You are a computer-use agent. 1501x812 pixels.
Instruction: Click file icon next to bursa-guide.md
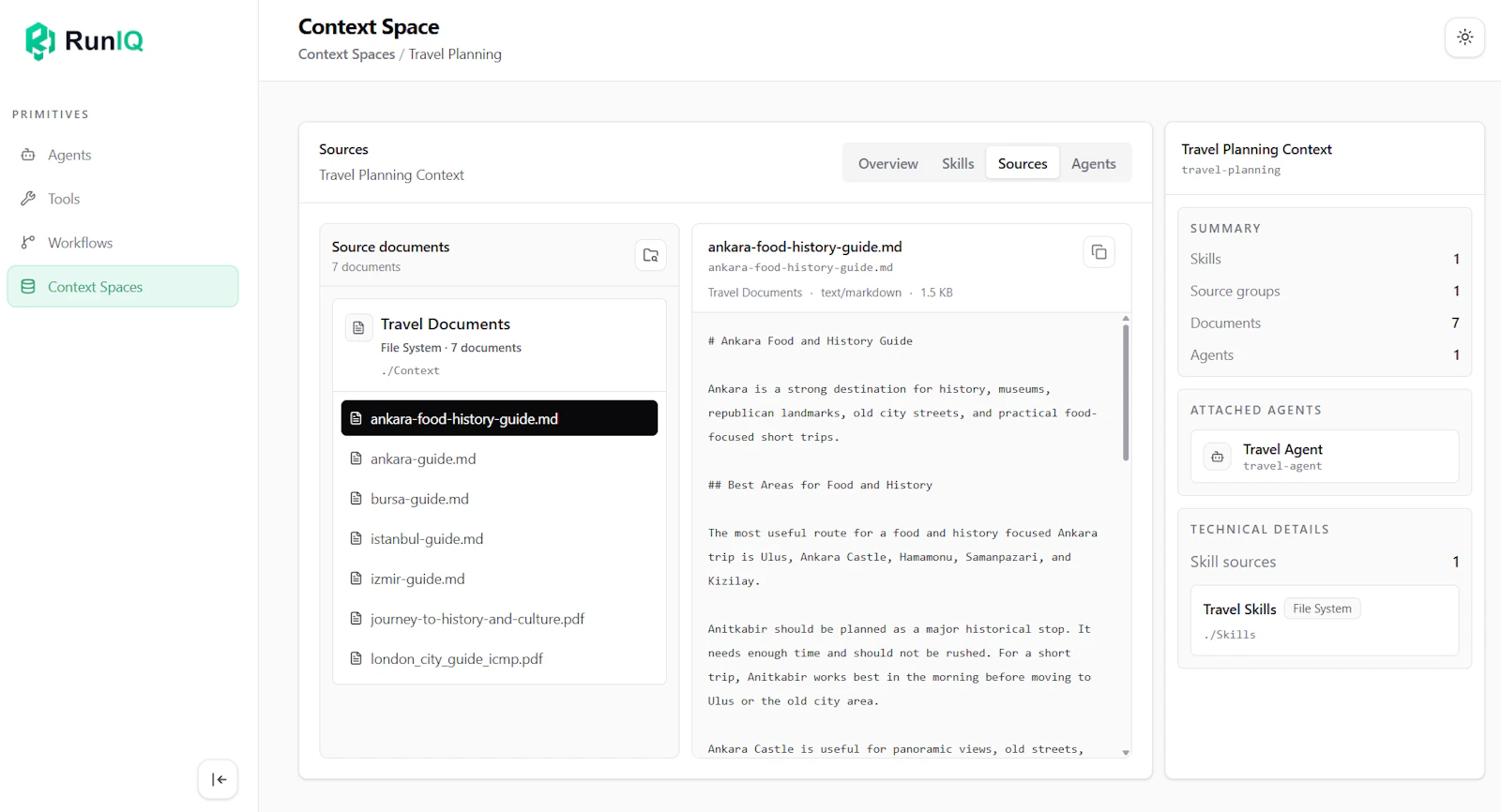click(356, 499)
